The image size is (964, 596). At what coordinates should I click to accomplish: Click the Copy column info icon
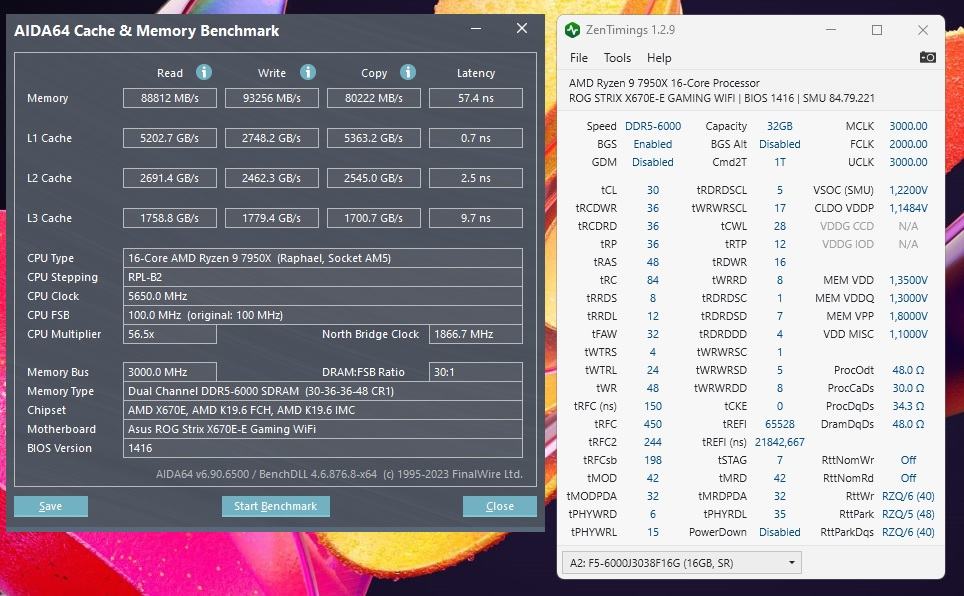tap(408, 73)
